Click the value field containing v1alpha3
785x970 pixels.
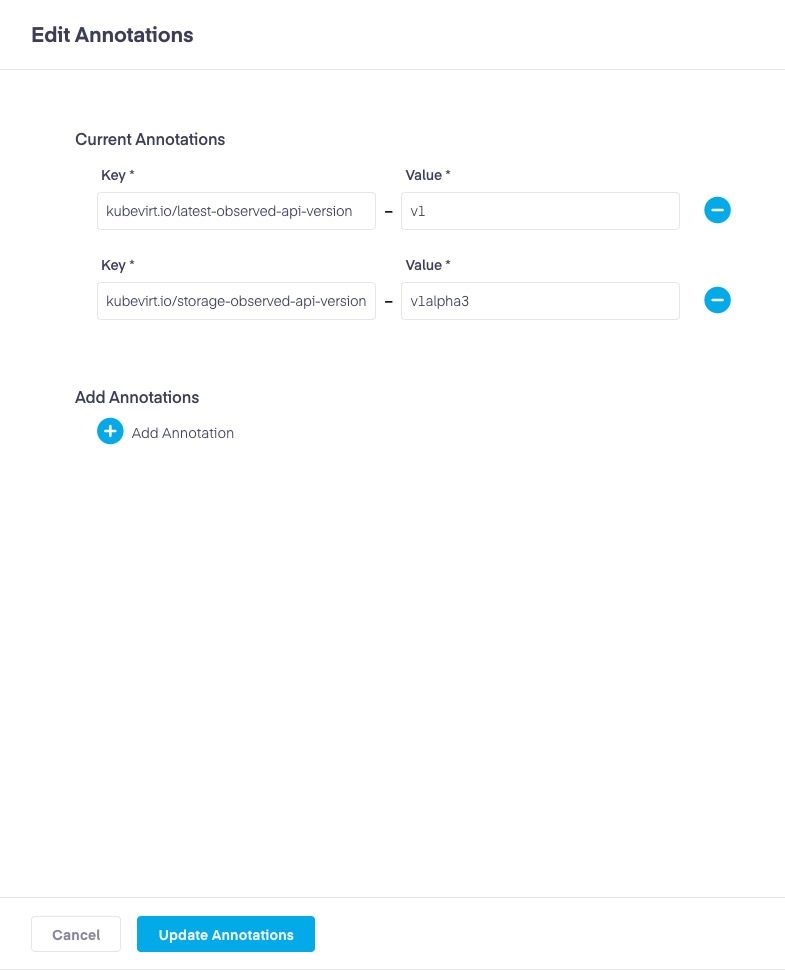tap(540, 301)
